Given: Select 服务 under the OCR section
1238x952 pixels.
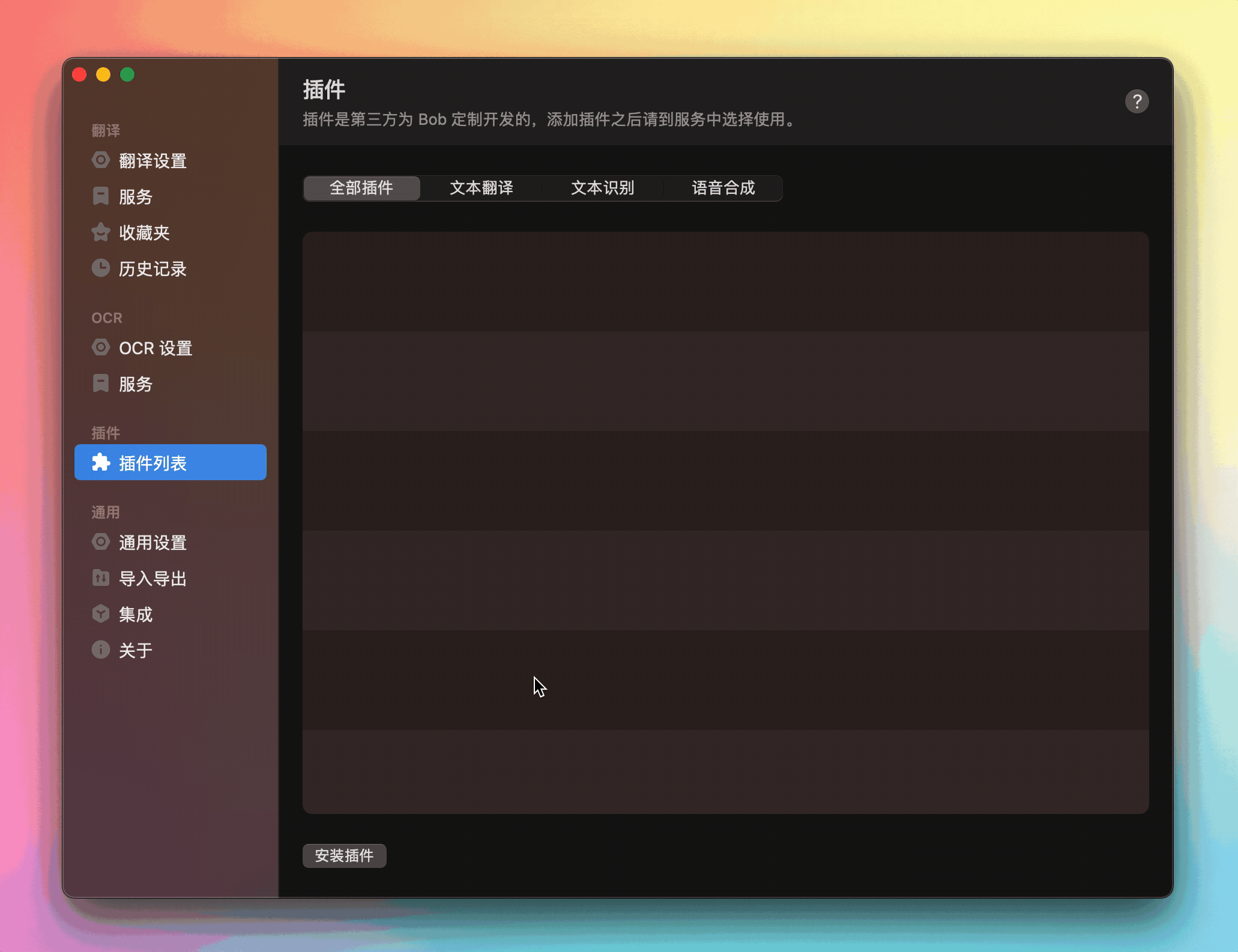Looking at the screenshot, I should (136, 384).
